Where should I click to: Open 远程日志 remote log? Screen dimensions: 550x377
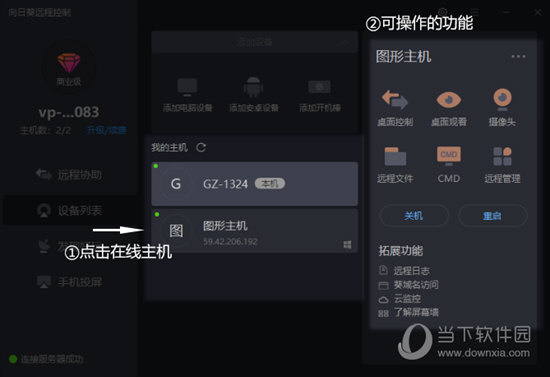(404, 270)
